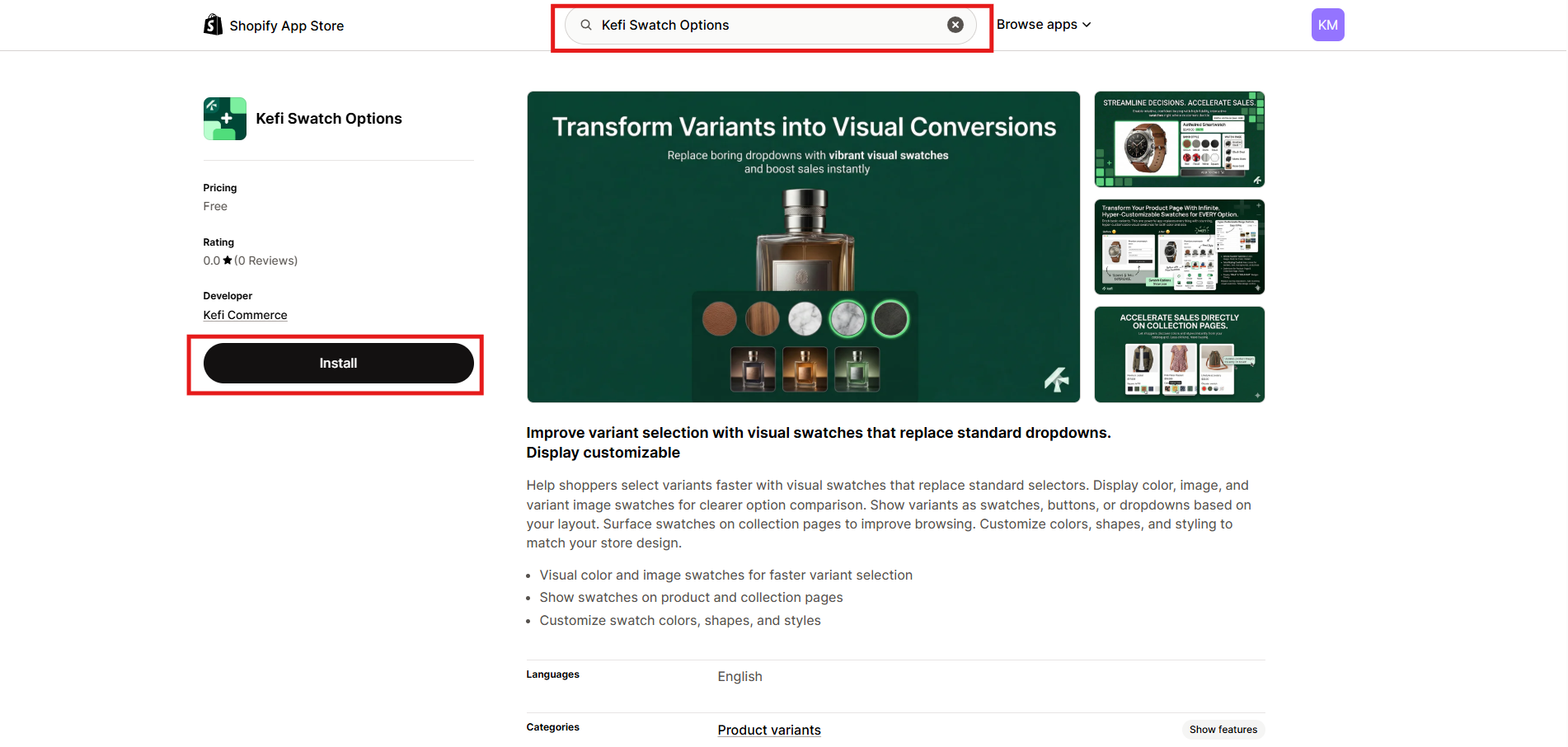
Task: Click the Kefi Swatch Options search field
Action: click(767, 25)
